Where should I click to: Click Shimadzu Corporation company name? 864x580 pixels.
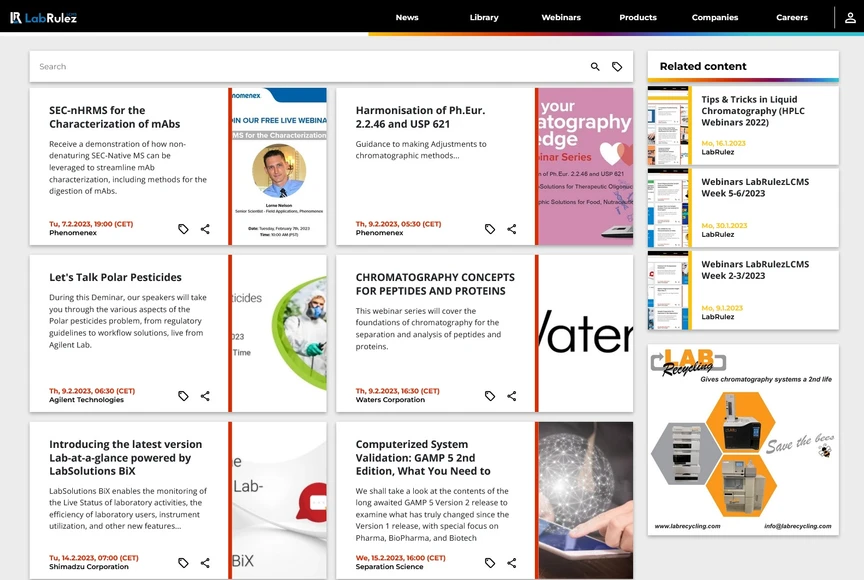click(x=89, y=567)
